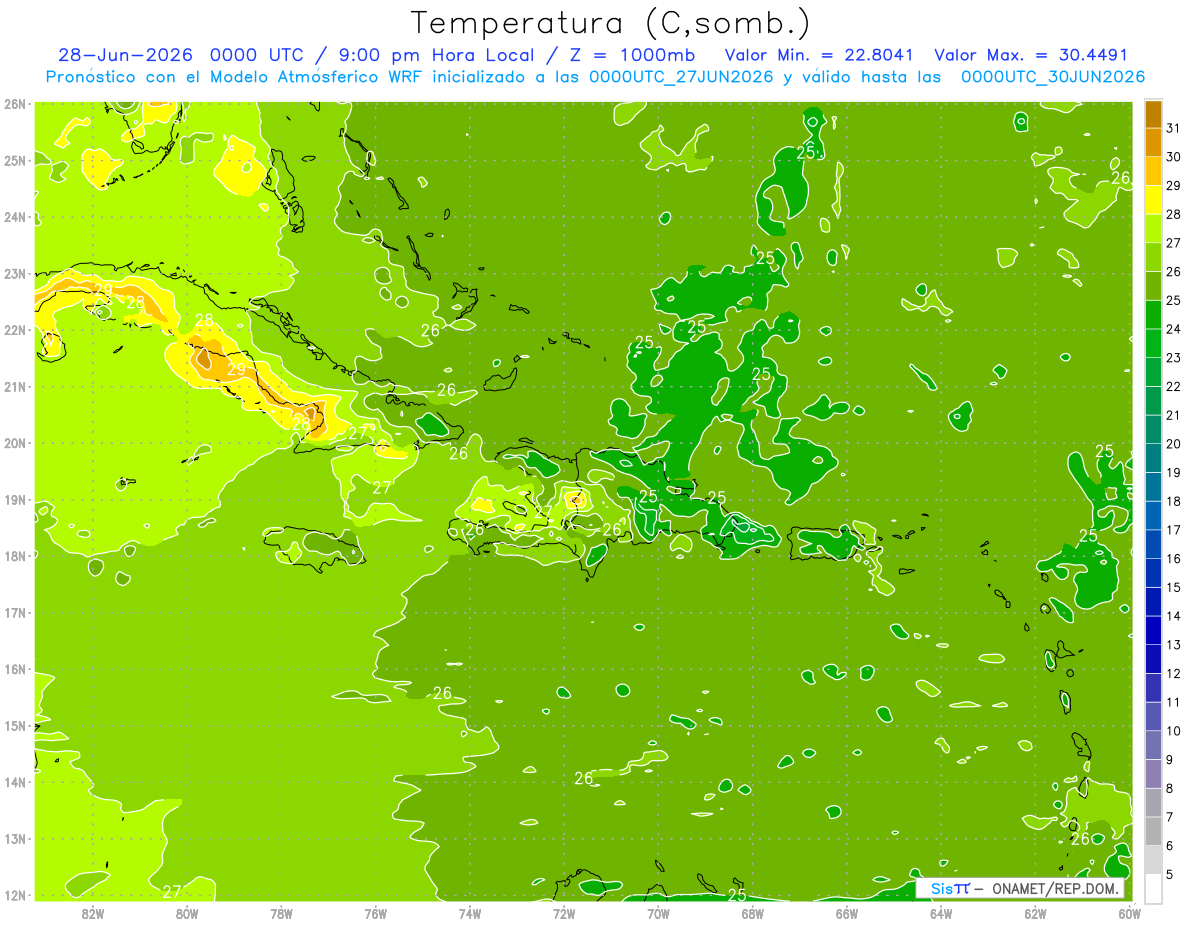1200x927 pixels.
Task: Click the ONAMET/REP.DOM. credit label
Action: 1057,889
